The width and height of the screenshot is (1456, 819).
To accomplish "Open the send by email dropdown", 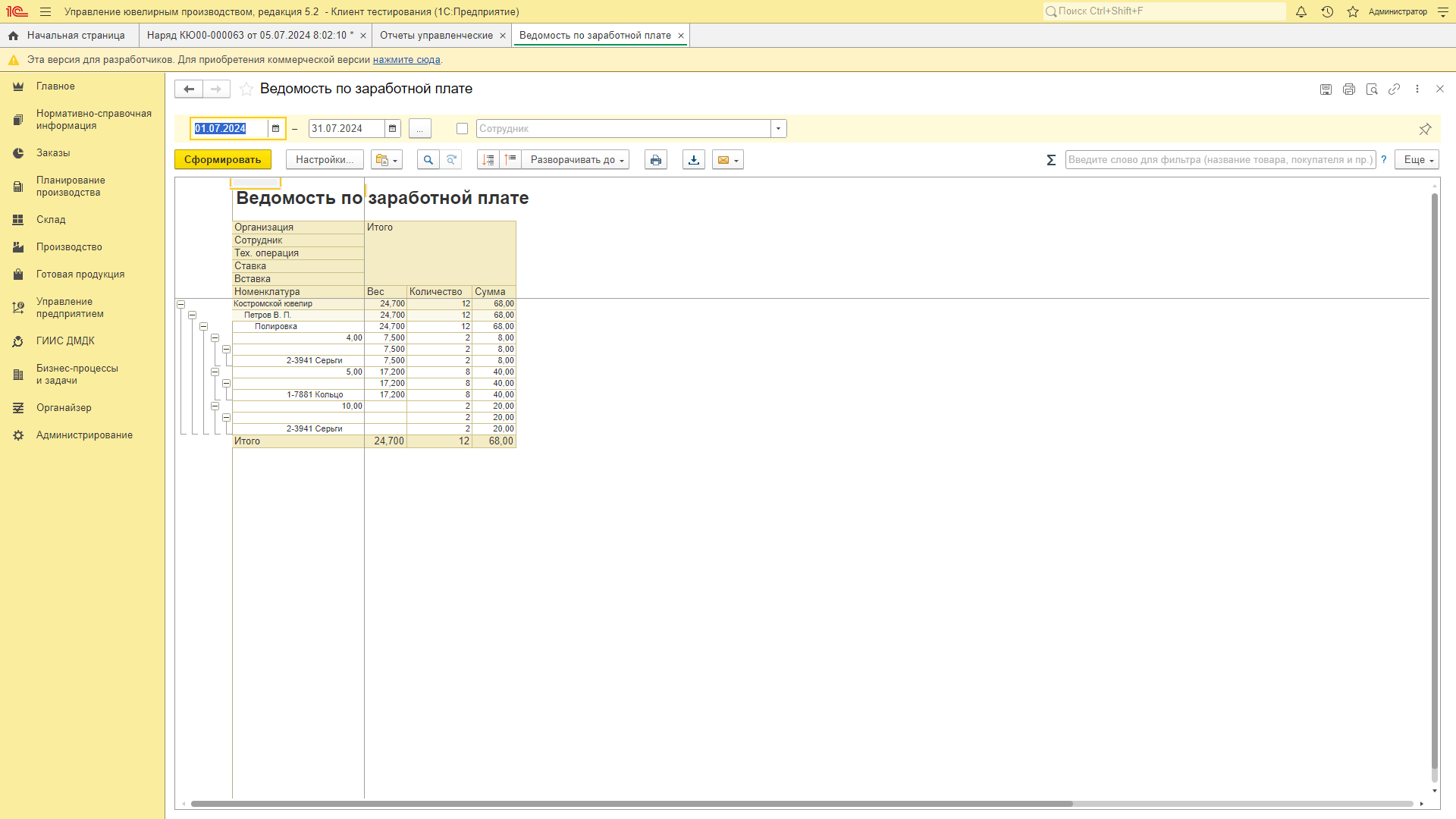I will click(728, 160).
